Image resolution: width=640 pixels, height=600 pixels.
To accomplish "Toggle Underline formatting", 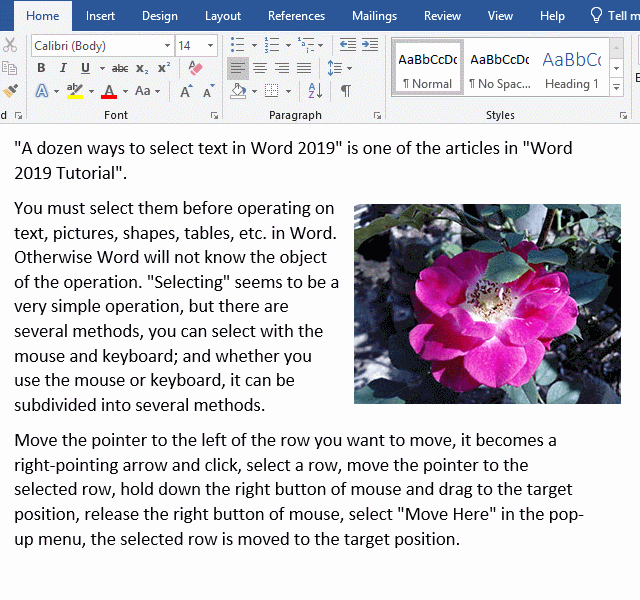I will pyautogui.click(x=85, y=68).
